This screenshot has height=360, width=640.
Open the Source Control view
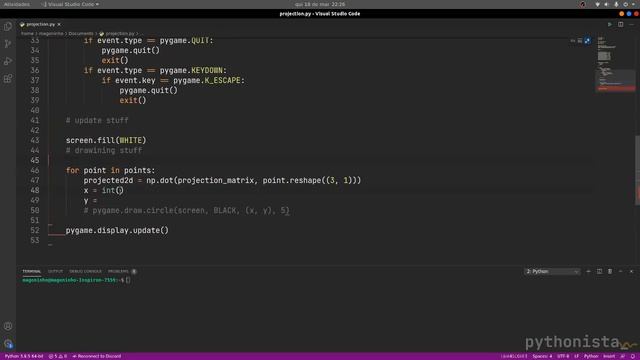(x=8, y=44)
